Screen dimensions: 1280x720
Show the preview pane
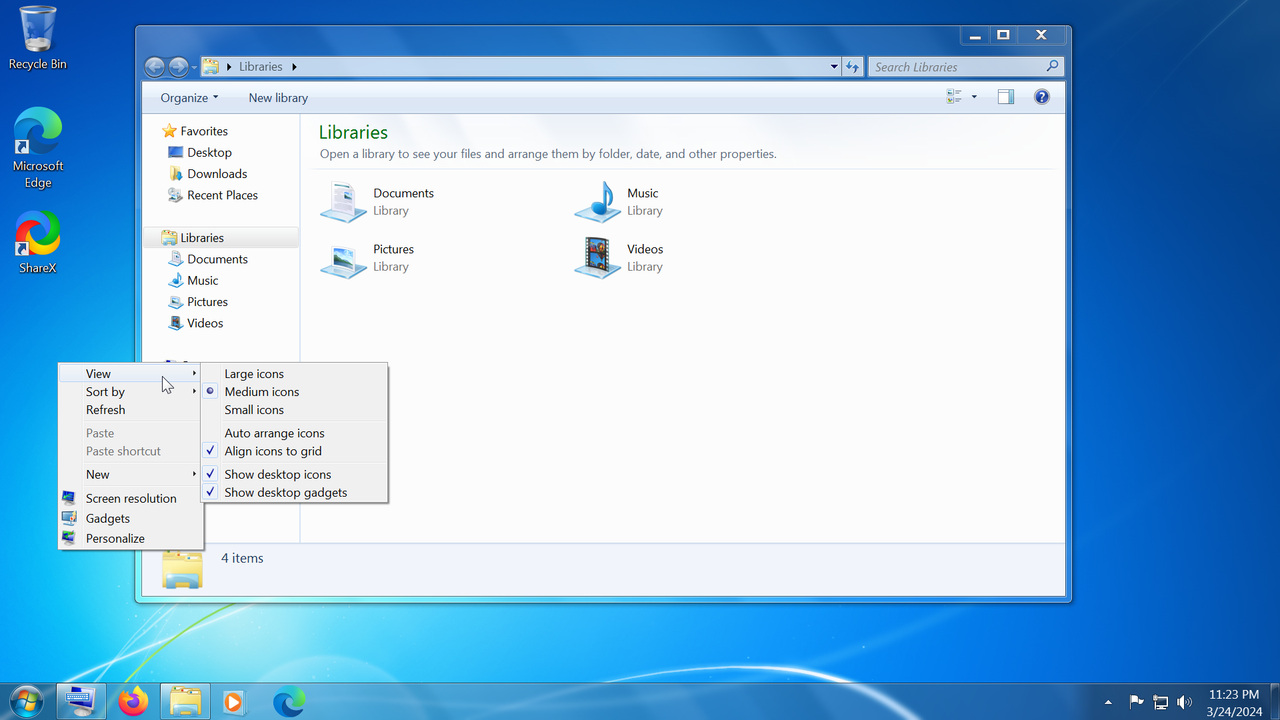pos(1006,97)
